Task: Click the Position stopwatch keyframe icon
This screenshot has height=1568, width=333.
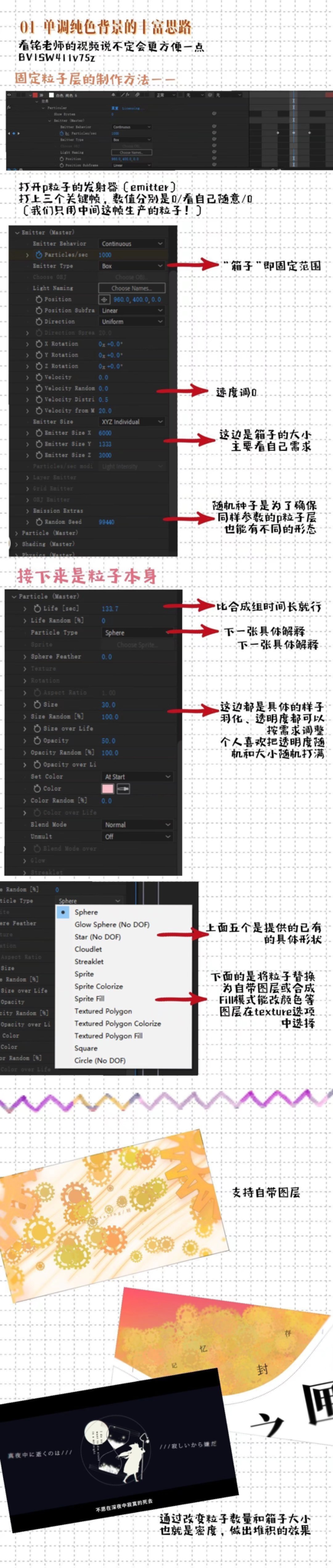Action: pyautogui.click(x=39, y=299)
